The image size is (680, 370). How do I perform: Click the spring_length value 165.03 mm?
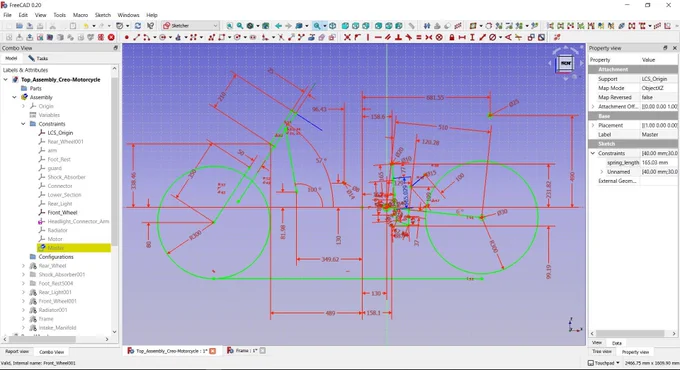[655, 163]
